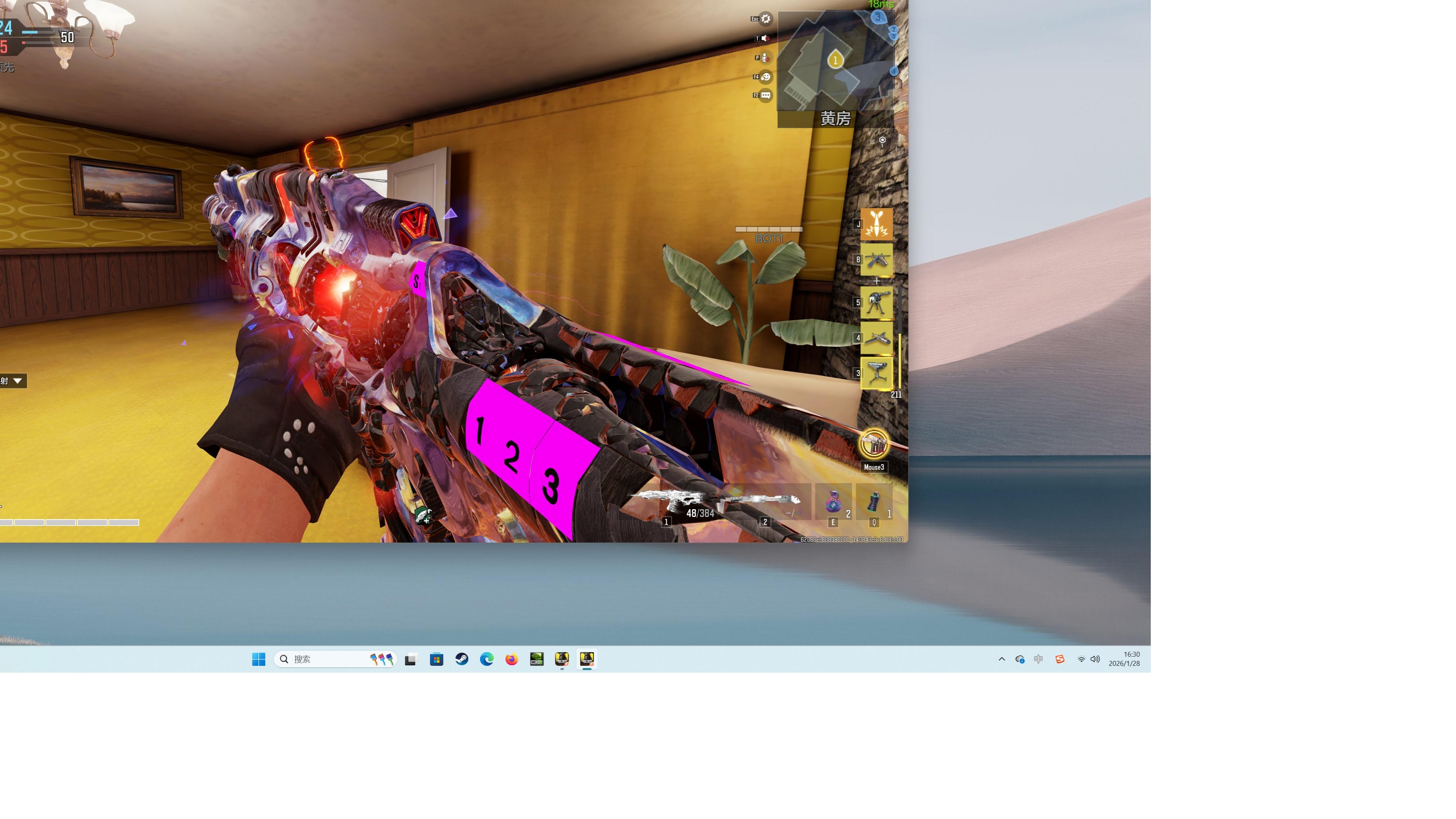Select the SAM turret scorestreak
1456x819 pixels.
876,373
